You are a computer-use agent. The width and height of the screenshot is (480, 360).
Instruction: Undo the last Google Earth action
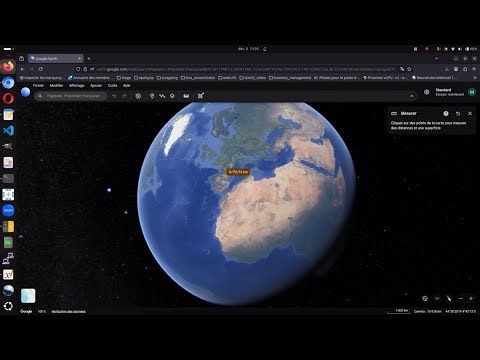pos(114,96)
